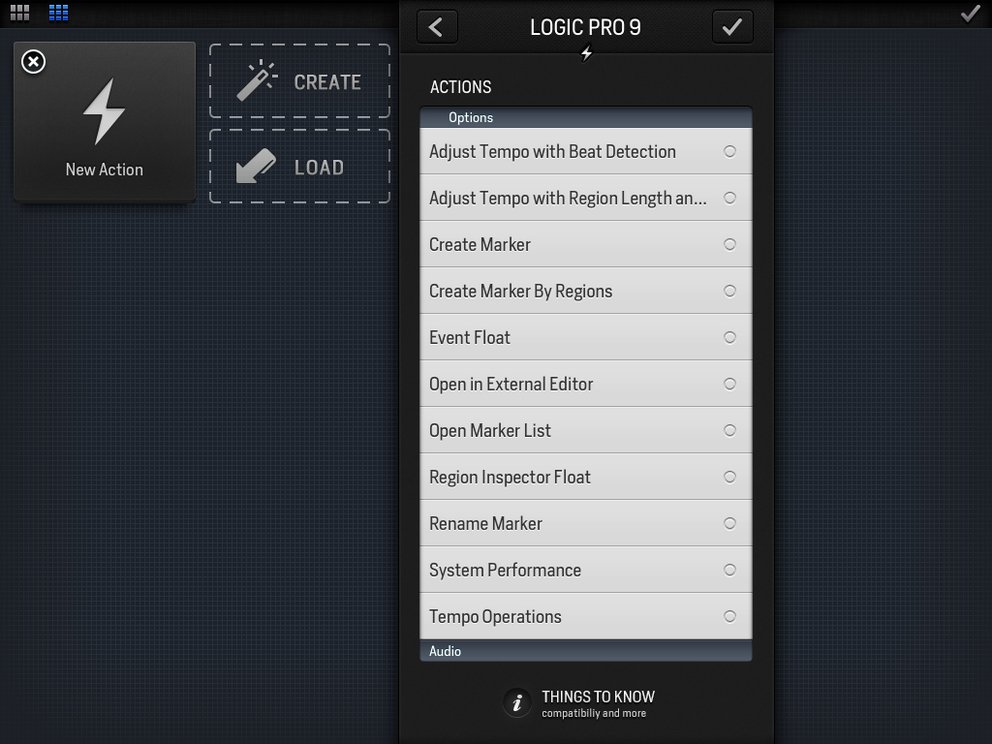The height and width of the screenshot is (744, 992).
Task: Choose Adjust Tempo with Beat Detection
Action: coord(586,151)
